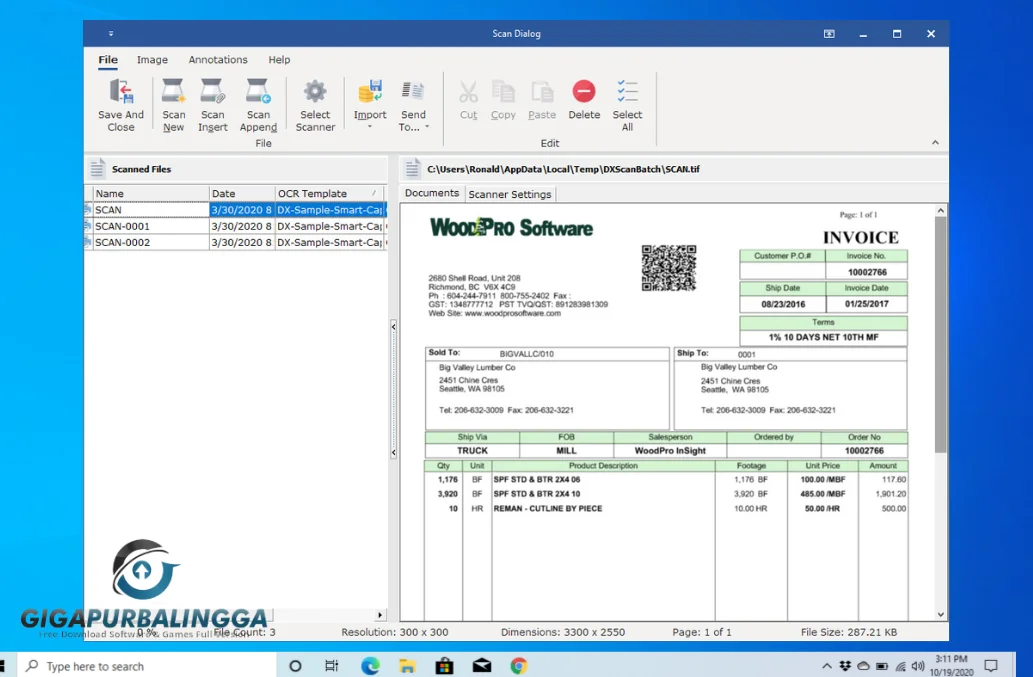Click the document preview vertical scrollbar thumb
This screenshot has height=677, width=1033.
[x=941, y=335]
